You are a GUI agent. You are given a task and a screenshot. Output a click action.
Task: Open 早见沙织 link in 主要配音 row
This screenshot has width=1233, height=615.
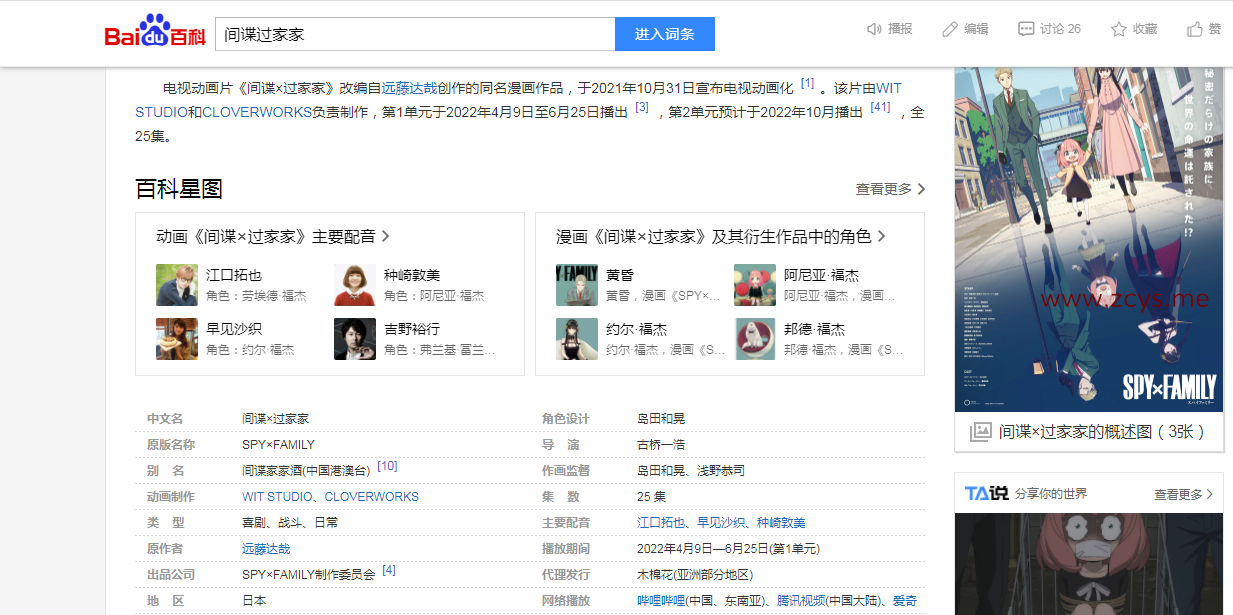tap(721, 523)
